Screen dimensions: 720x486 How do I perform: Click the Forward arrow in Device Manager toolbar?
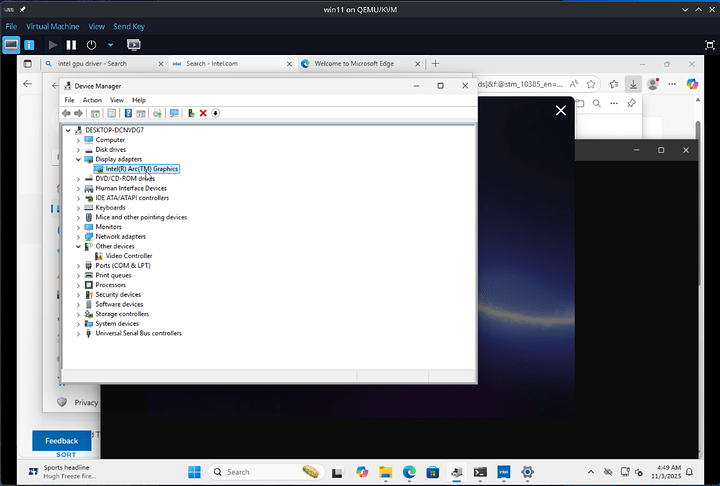pyautogui.click(x=79, y=113)
